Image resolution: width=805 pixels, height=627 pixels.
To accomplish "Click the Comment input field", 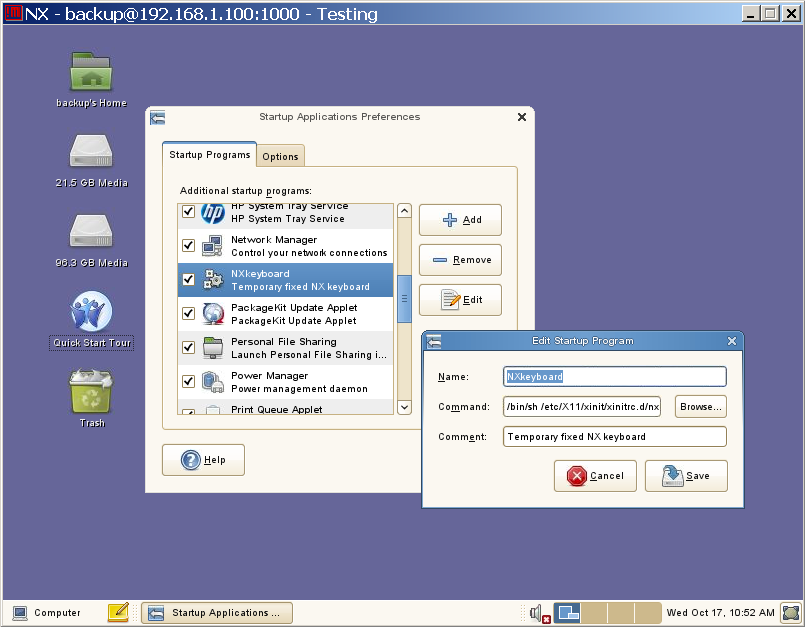I will pyautogui.click(x=615, y=437).
